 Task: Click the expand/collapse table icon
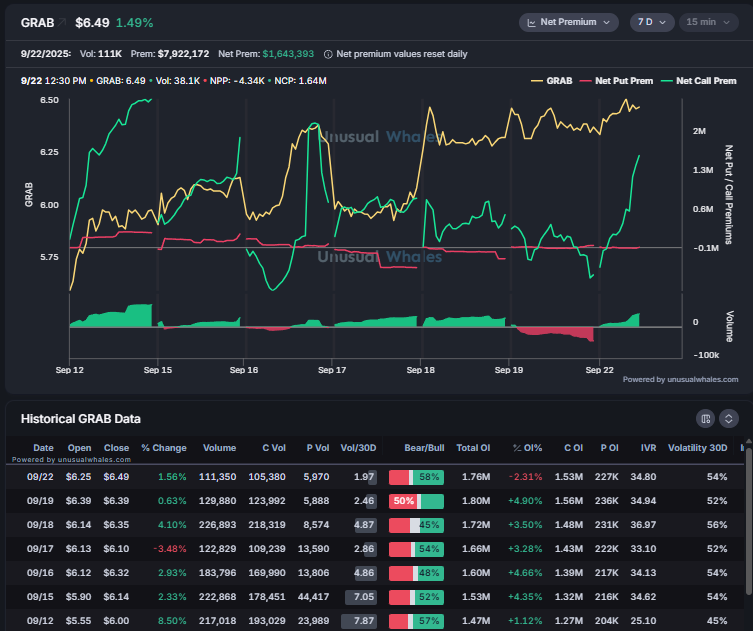(x=729, y=418)
